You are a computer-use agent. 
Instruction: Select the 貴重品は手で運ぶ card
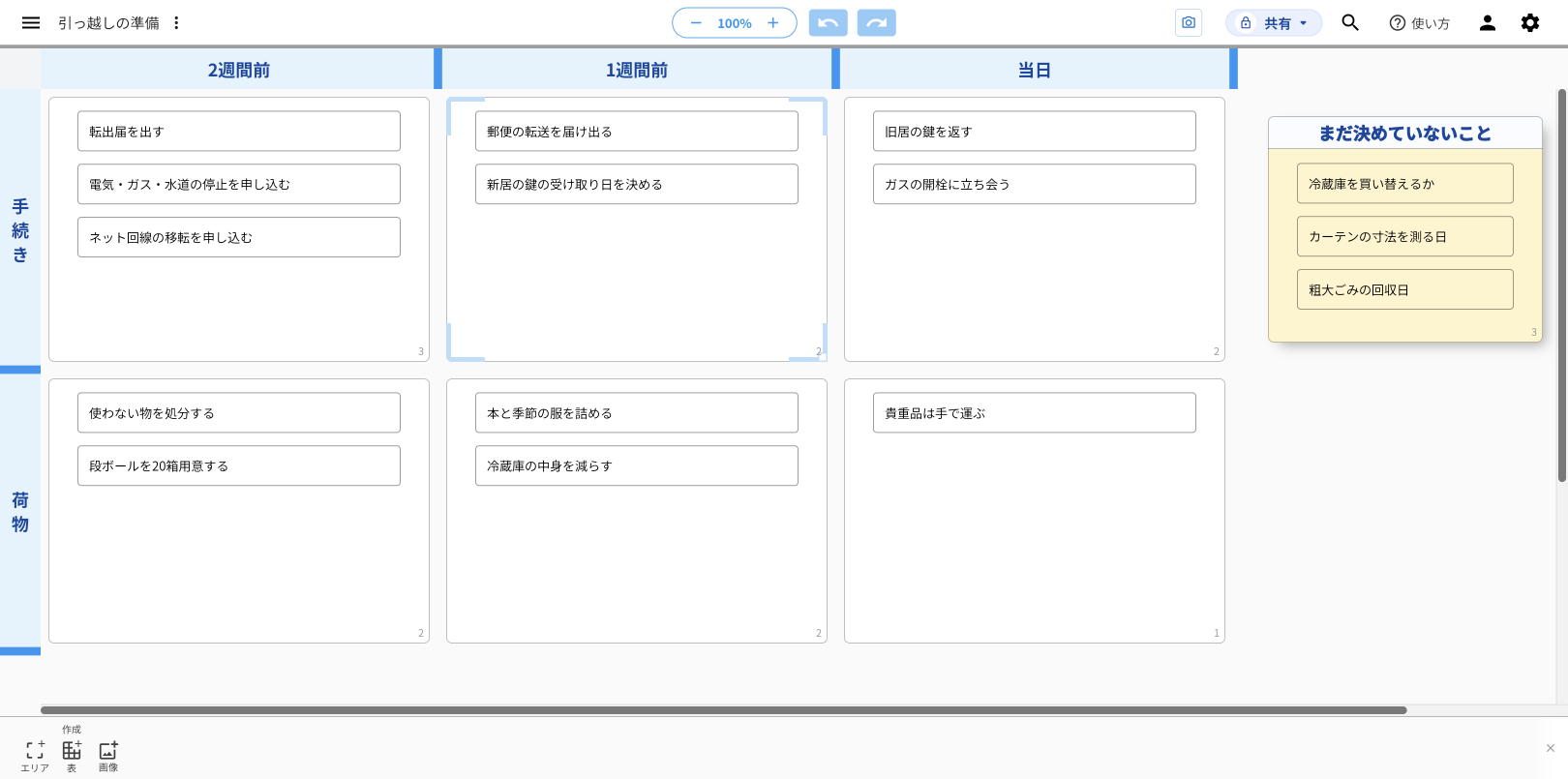click(x=1035, y=412)
